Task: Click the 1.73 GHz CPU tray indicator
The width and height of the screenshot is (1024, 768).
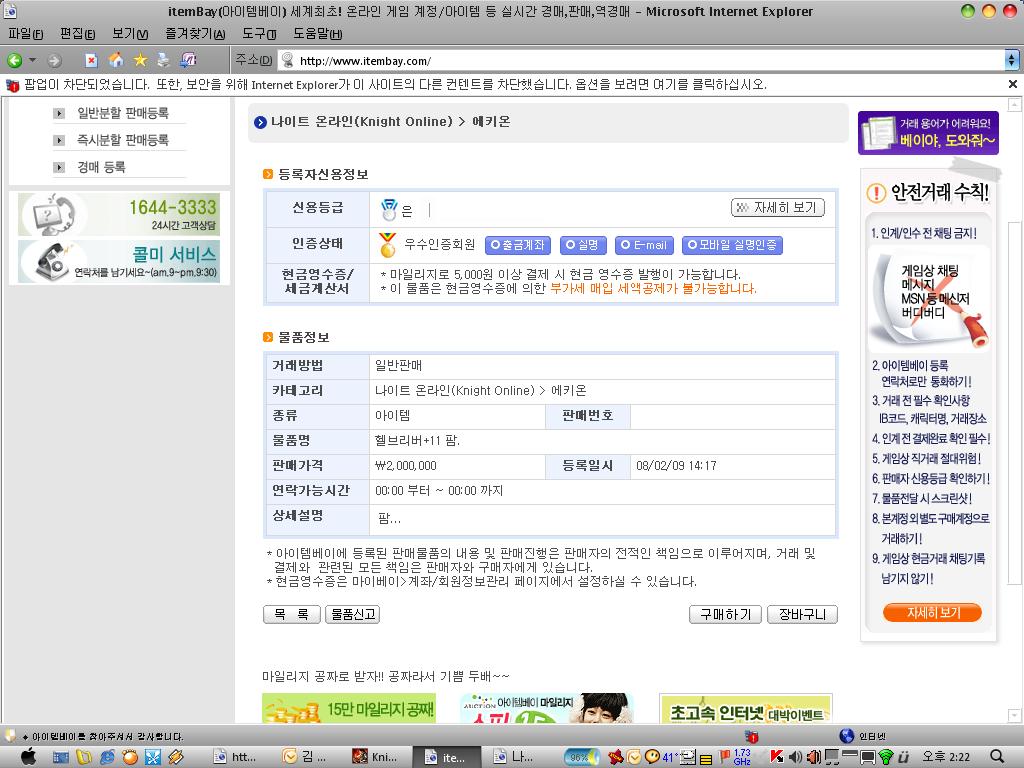Action: (x=742, y=758)
